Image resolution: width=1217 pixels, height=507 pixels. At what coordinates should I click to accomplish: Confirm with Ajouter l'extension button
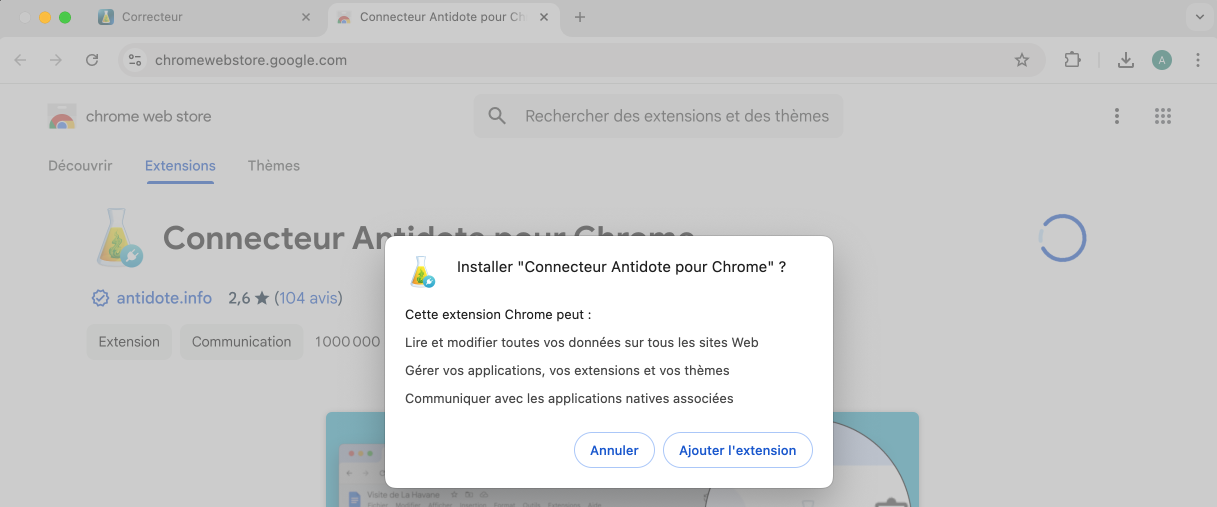pos(737,450)
